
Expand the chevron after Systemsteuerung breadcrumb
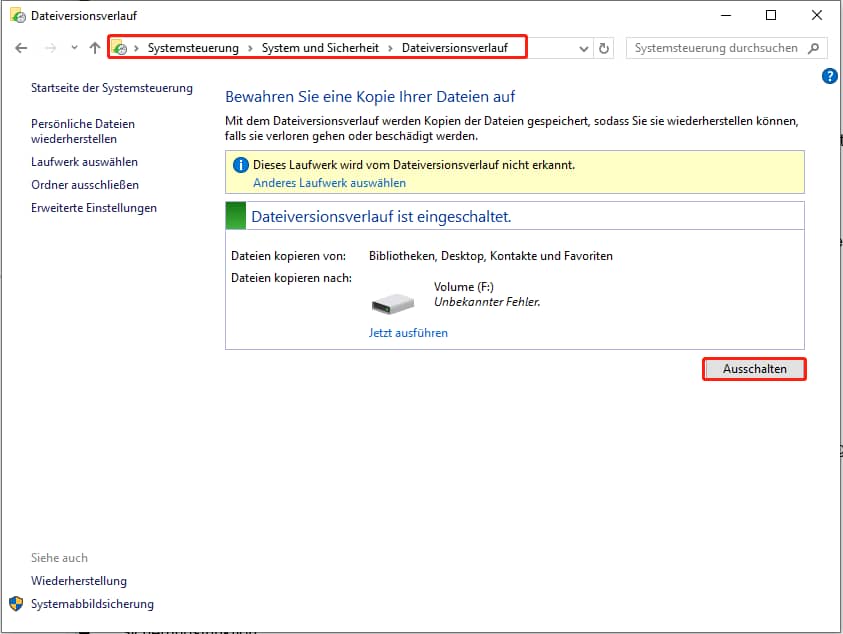click(251, 48)
